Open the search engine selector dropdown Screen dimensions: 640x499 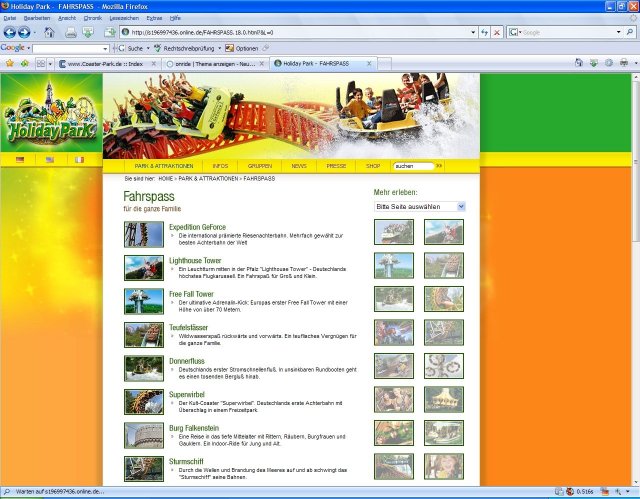point(515,32)
